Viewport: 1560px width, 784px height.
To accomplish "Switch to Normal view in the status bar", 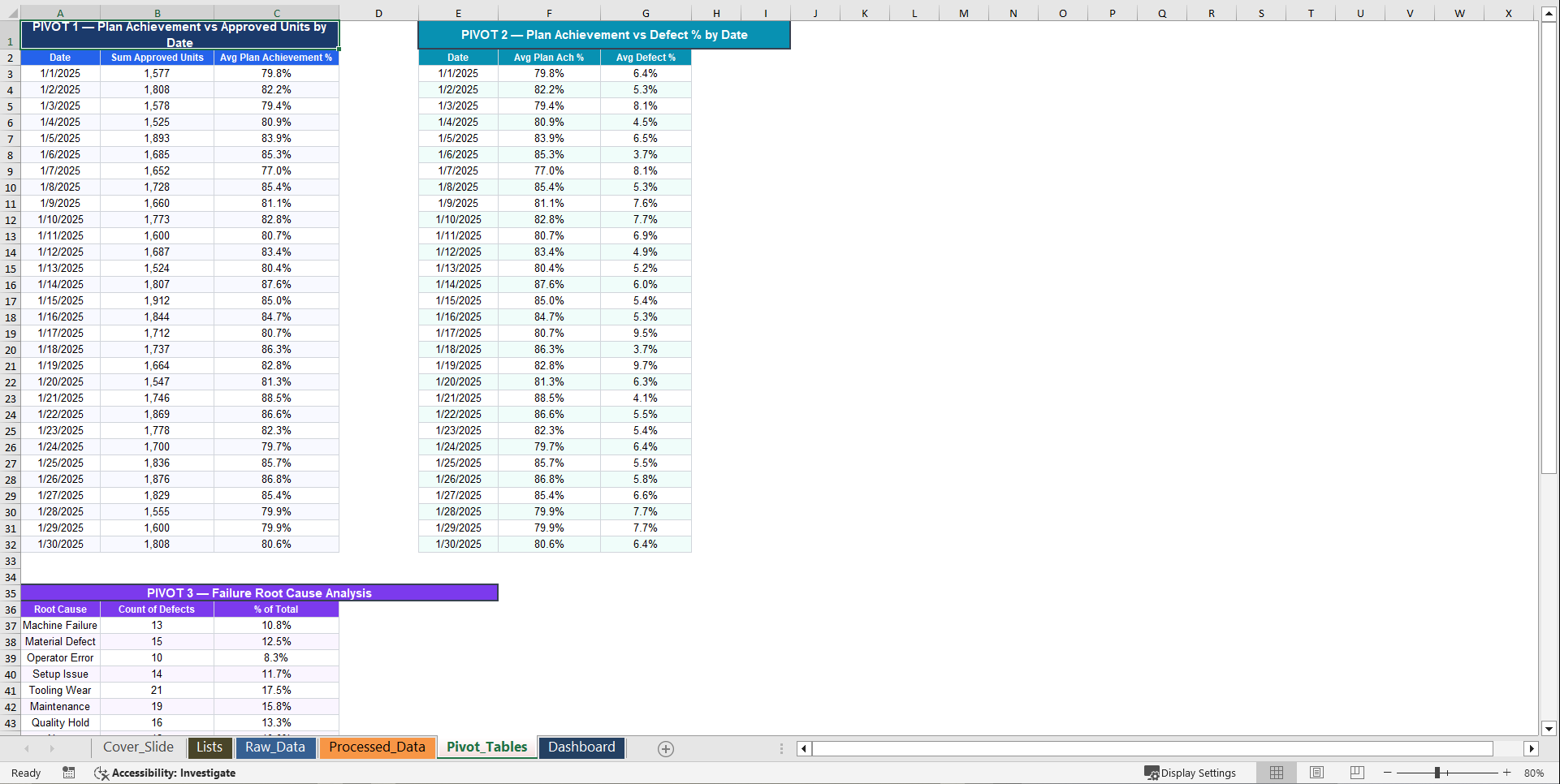I will [1276, 772].
